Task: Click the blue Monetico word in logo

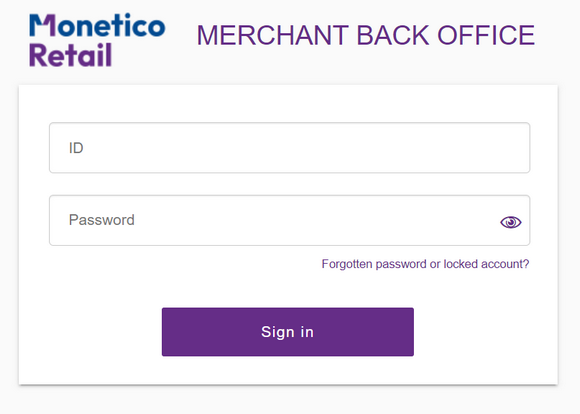Action: pos(97,25)
